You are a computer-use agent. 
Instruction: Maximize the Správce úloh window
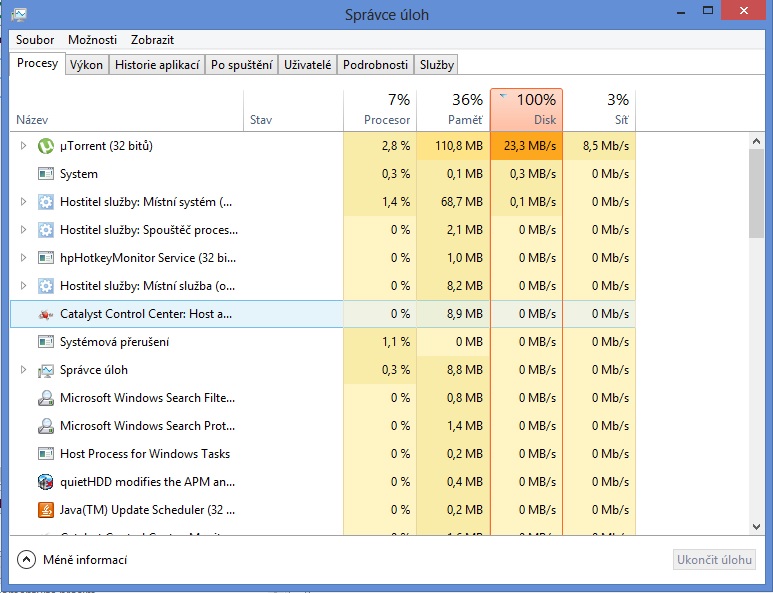click(707, 10)
